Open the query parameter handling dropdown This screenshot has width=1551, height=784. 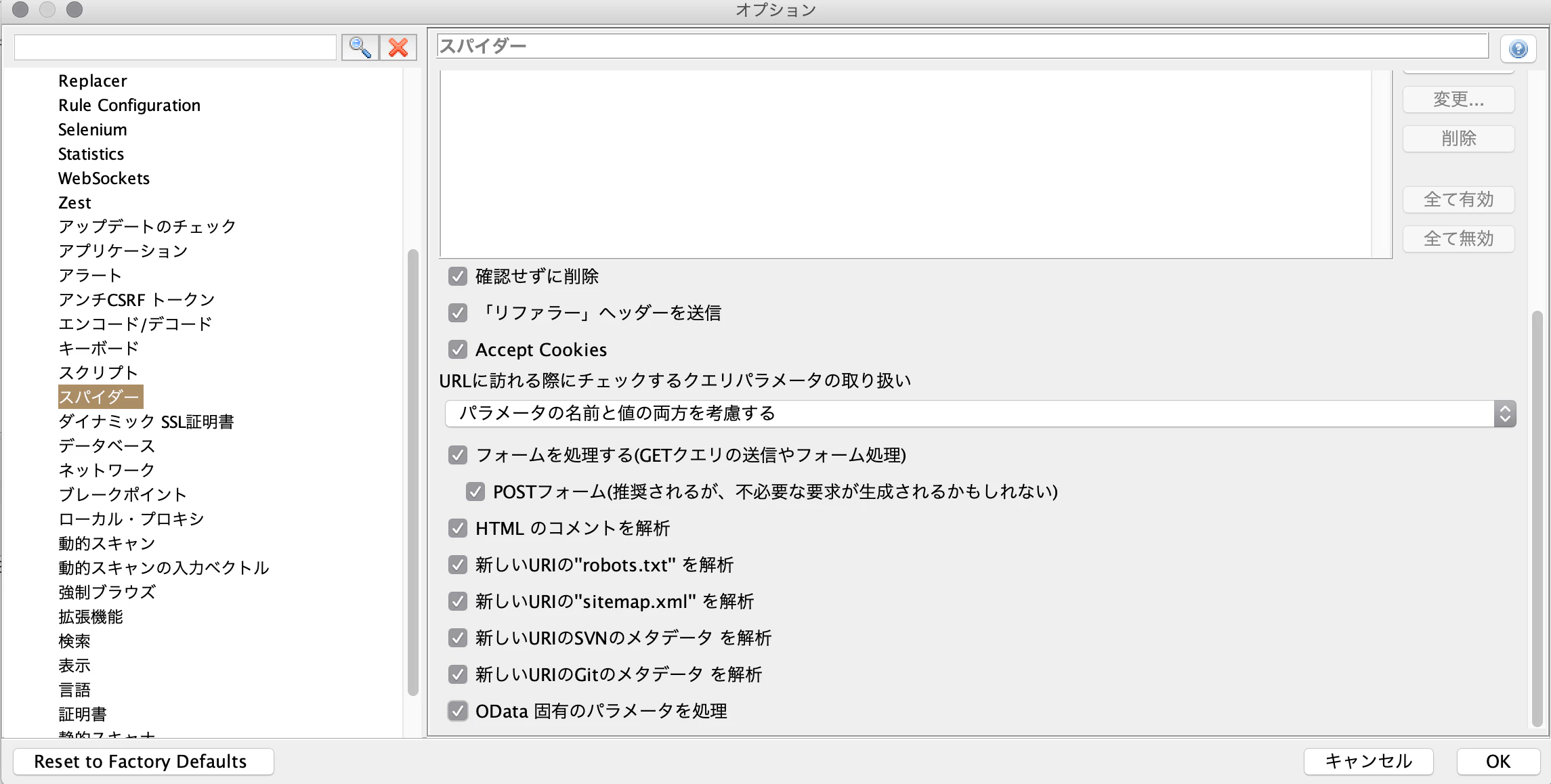pos(980,414)
